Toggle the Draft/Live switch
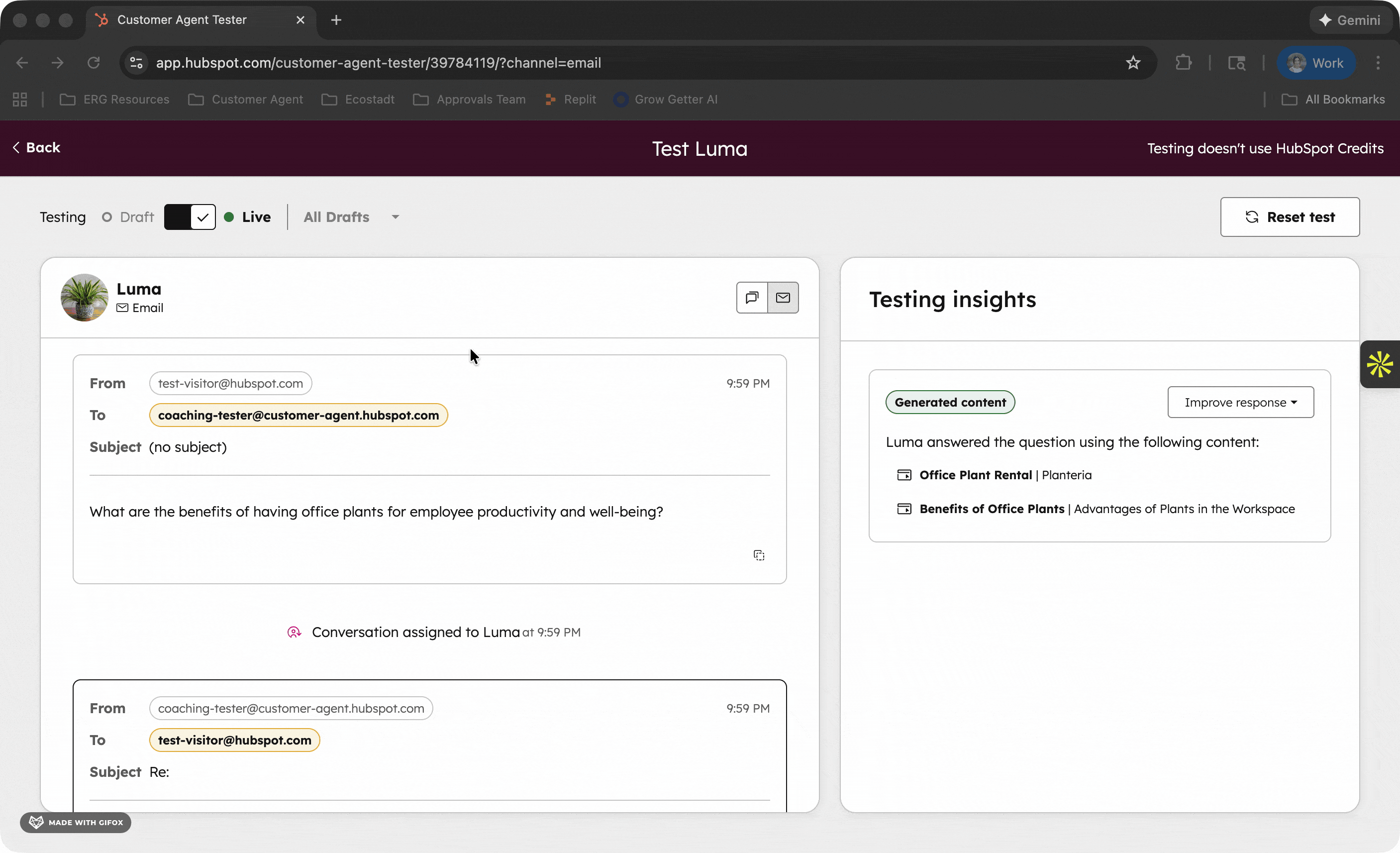The width and height of the screenshot is (1400, 853). (190, 217)
